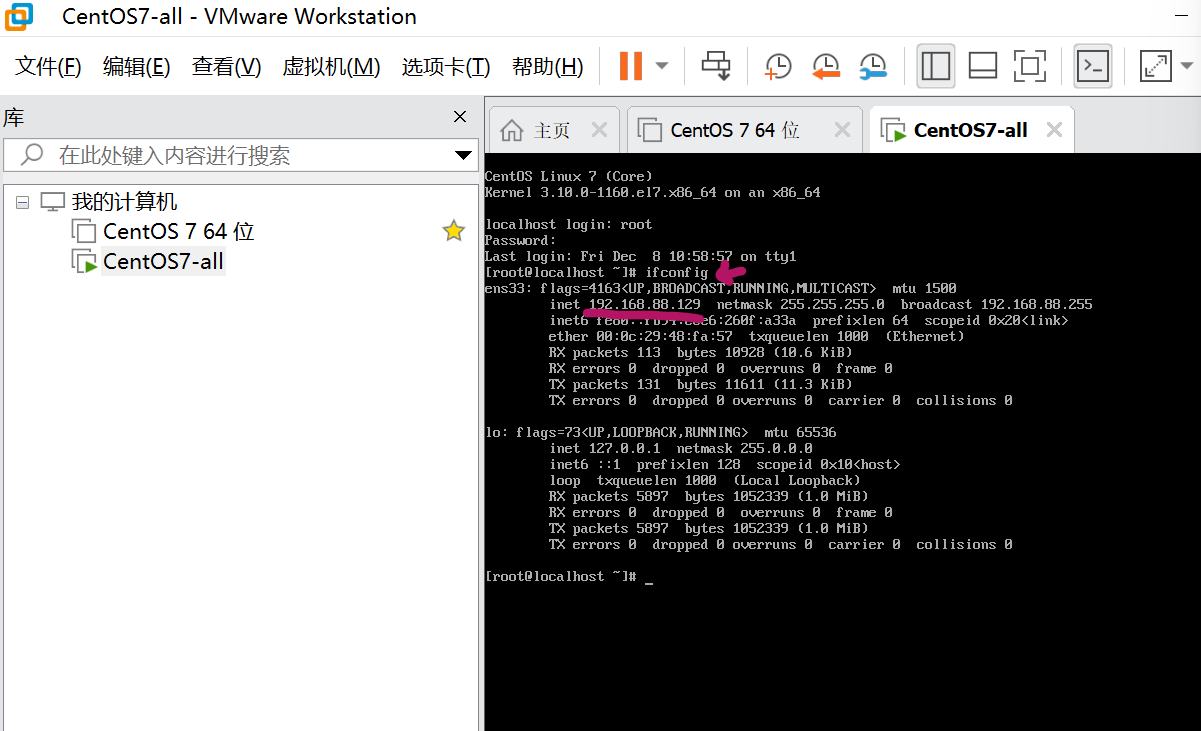This screenshot has height=731, width=1201.
Task: Close the CentOS7-all tab
Action: [x=1052, y=130]
